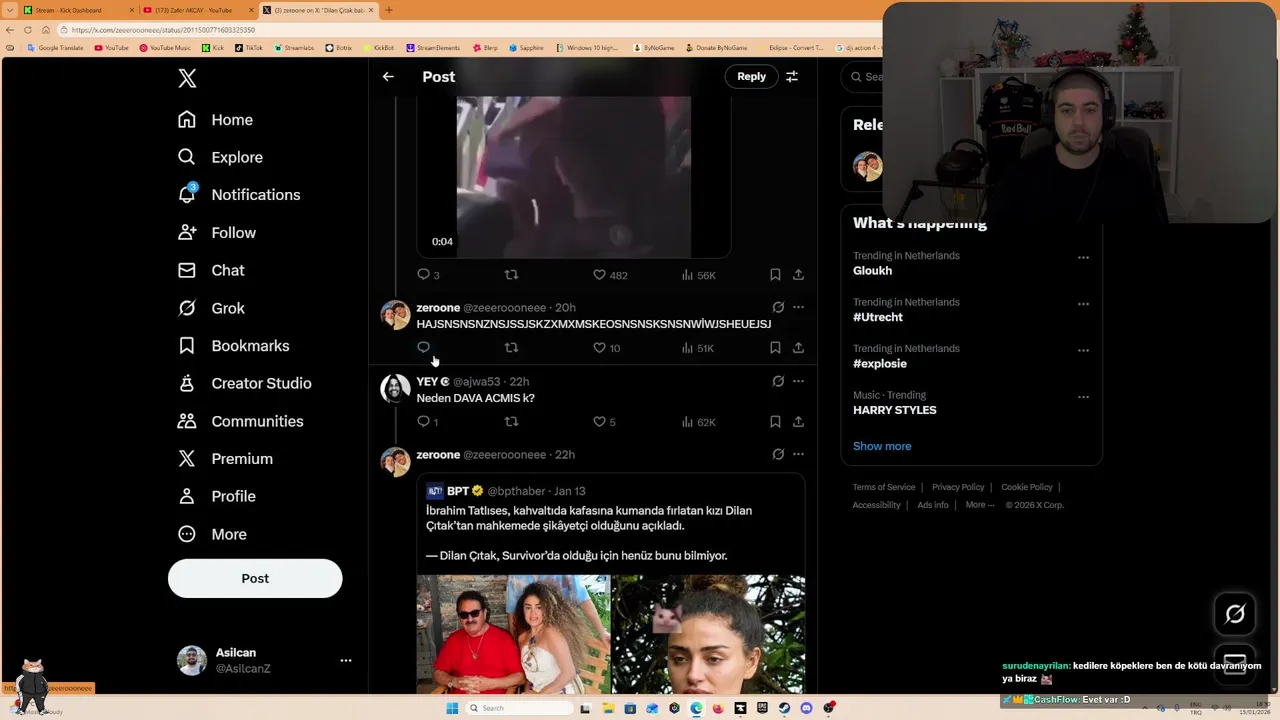
Task: Open account menu dots next to Asilcan
Action: pyautogui.click(x=345, y=660)
